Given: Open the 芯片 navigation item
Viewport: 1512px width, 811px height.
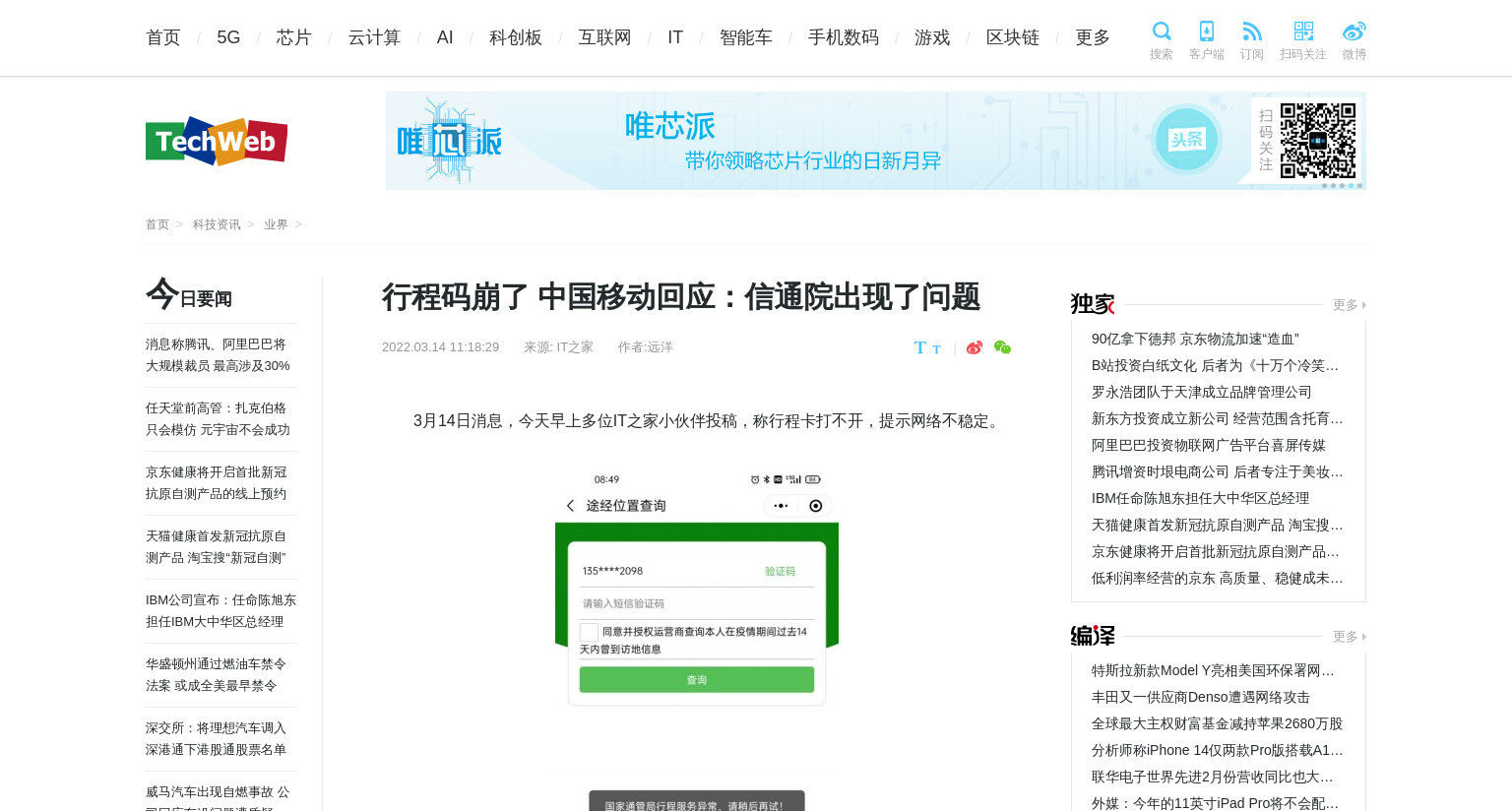Looking at the screenshot, I should point(294,37).
